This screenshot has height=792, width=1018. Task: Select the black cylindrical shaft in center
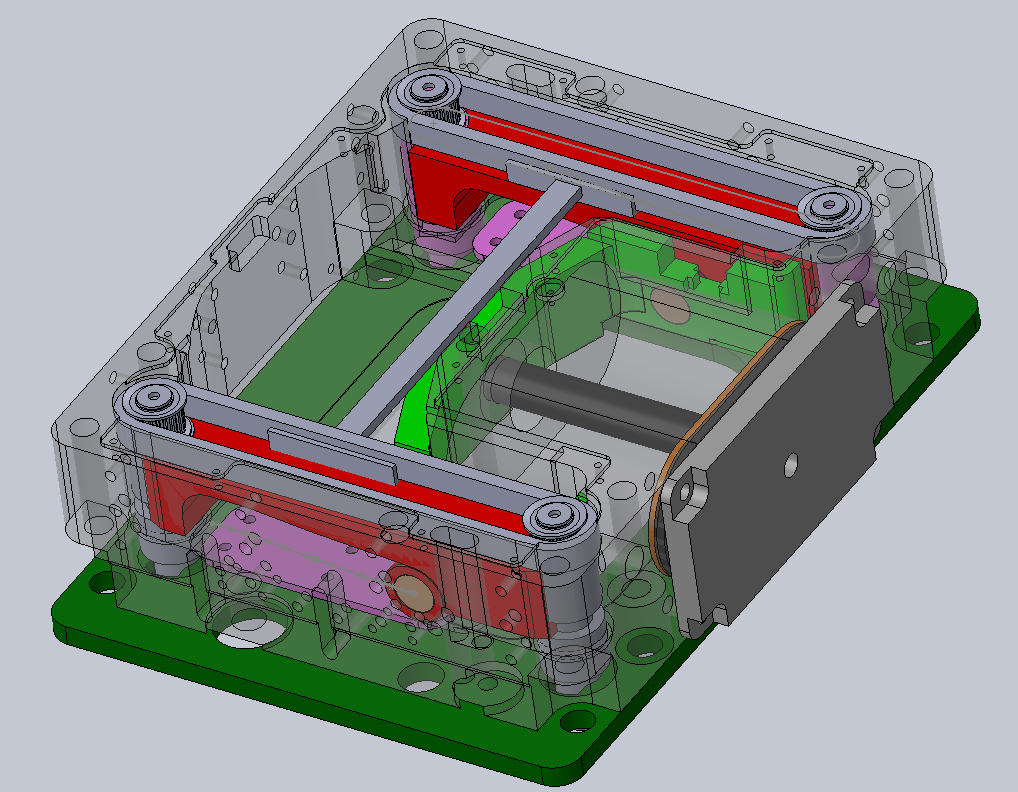594,402
